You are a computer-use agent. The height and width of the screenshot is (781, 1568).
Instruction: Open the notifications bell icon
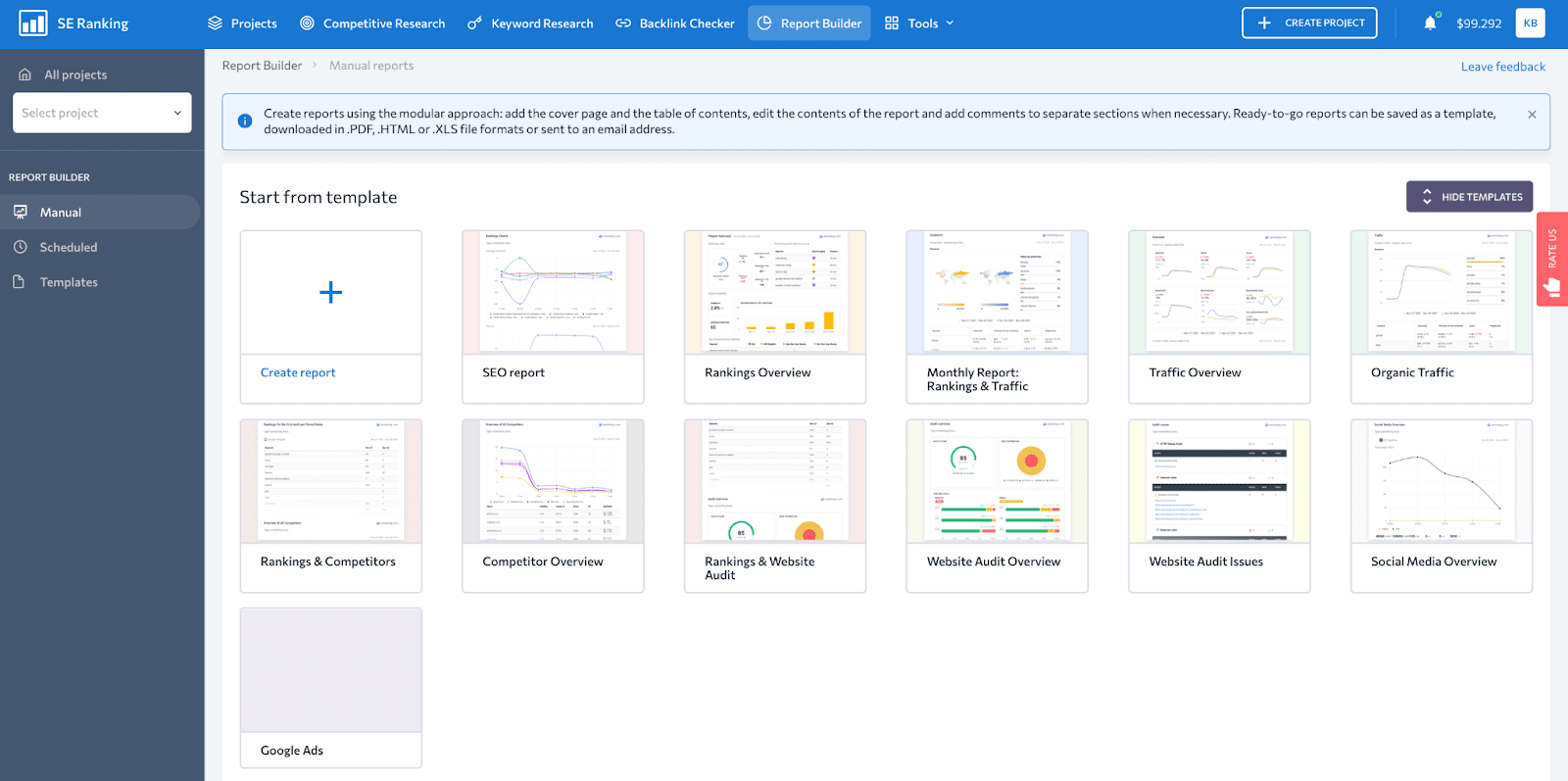pyautogui.click(x=1431, y=23)
